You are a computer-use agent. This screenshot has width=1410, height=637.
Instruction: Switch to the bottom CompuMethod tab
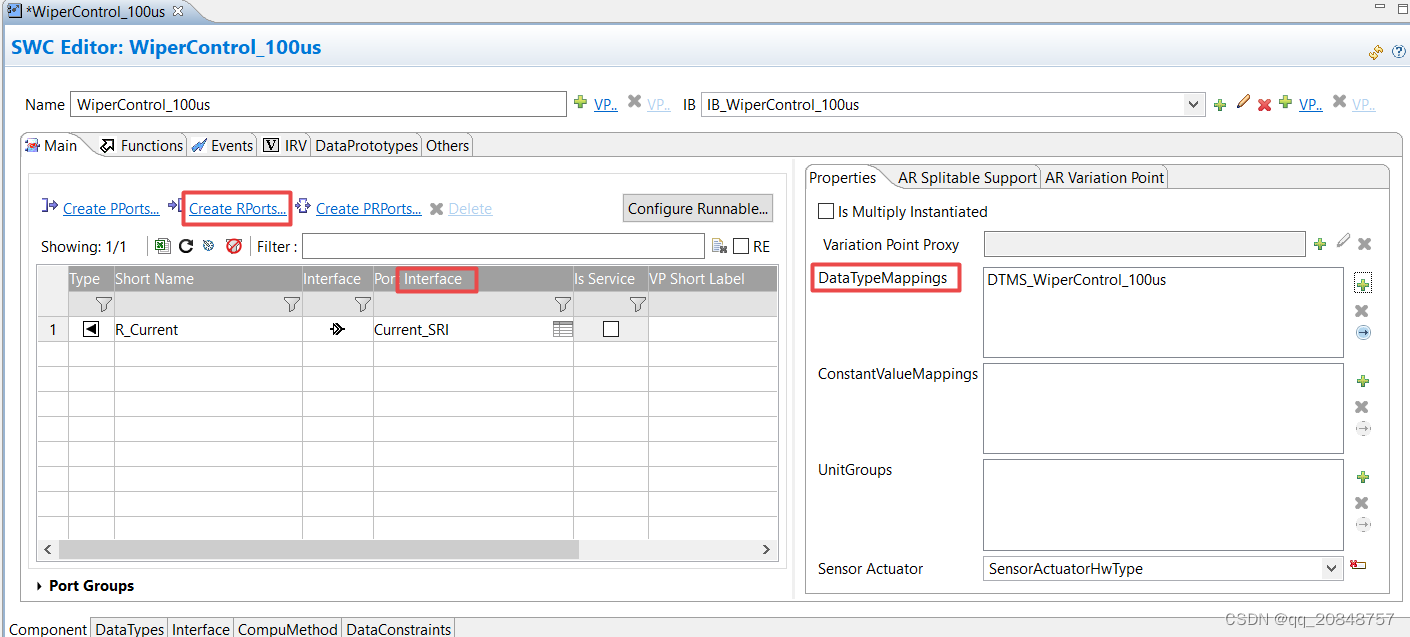(288, 629)
